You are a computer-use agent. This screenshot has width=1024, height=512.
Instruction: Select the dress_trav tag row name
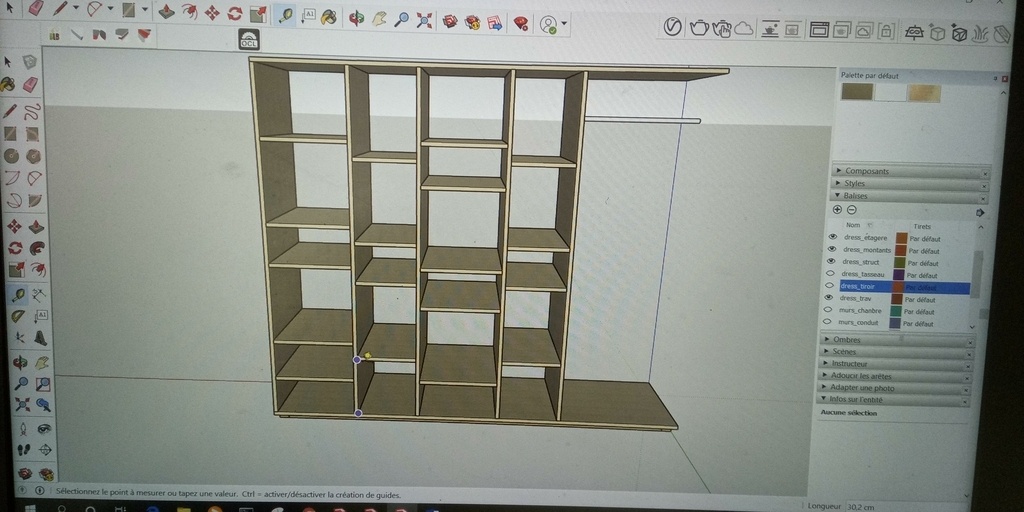855,298
